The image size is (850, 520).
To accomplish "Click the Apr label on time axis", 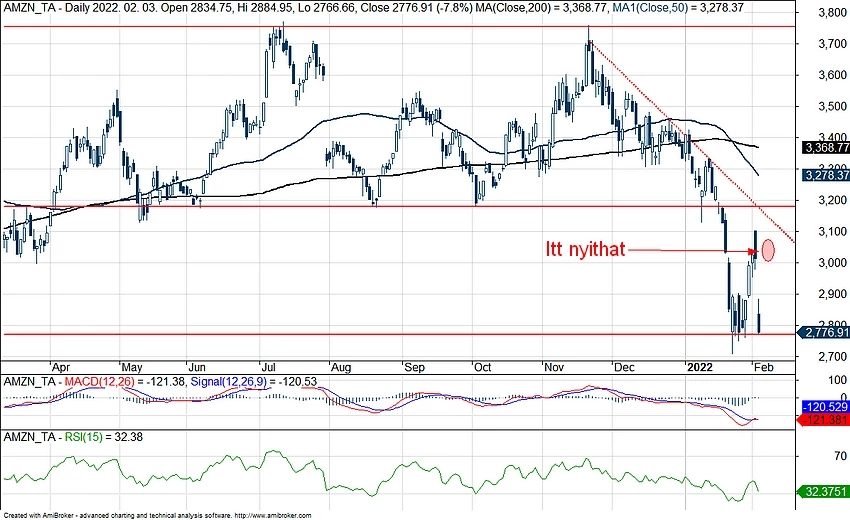I will pos(60,368).
